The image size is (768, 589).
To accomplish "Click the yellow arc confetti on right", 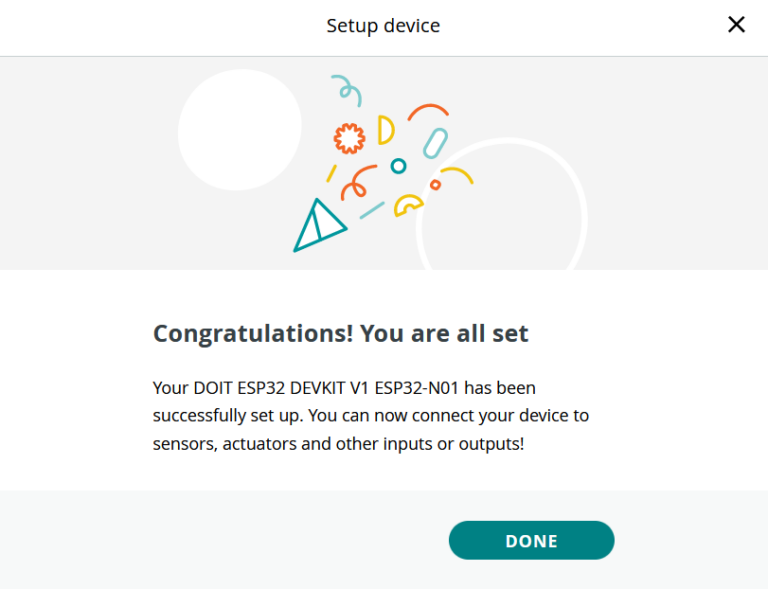I will coord(458,174).
